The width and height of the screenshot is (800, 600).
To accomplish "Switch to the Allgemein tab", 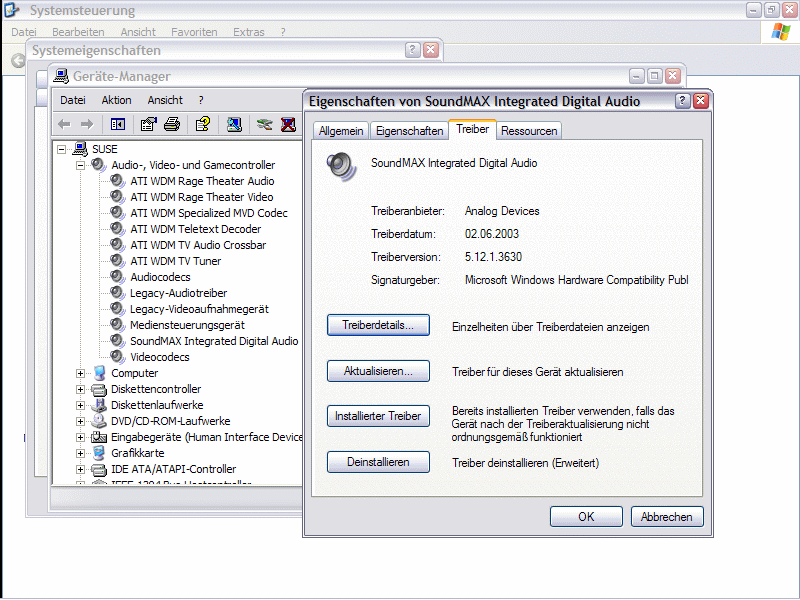I will click(341, 131).
